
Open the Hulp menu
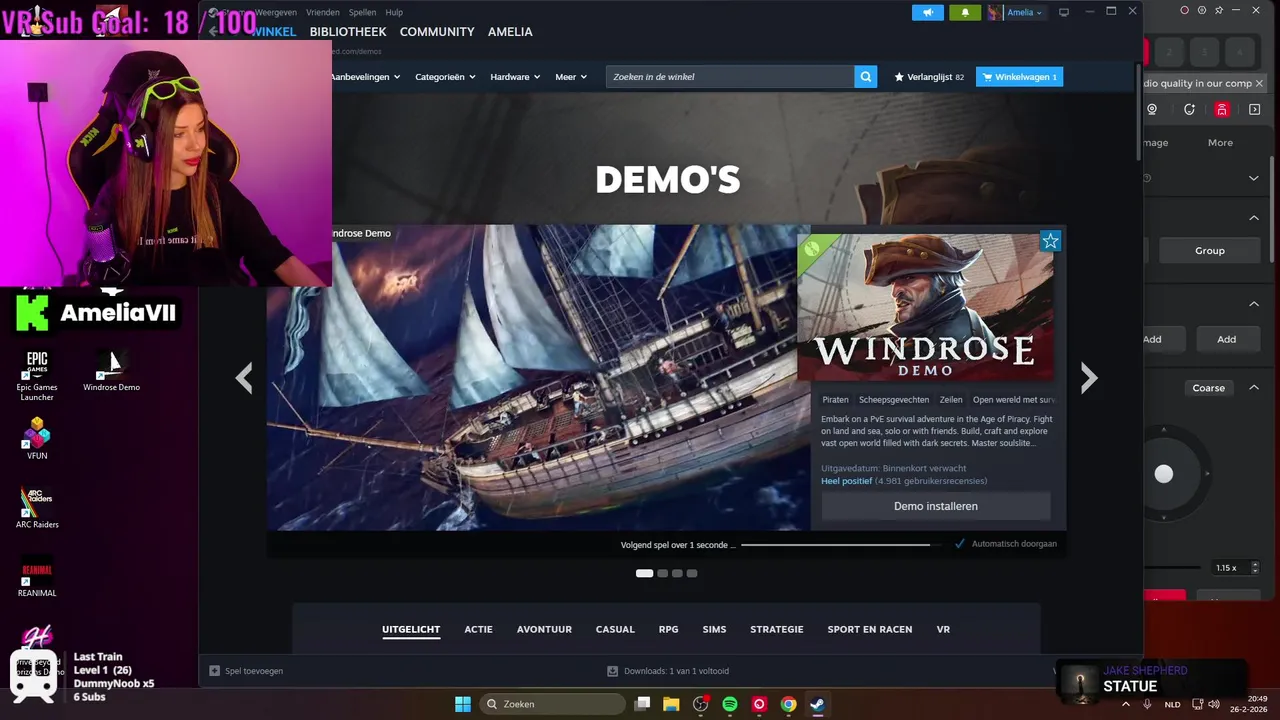(x=394, y=12)
